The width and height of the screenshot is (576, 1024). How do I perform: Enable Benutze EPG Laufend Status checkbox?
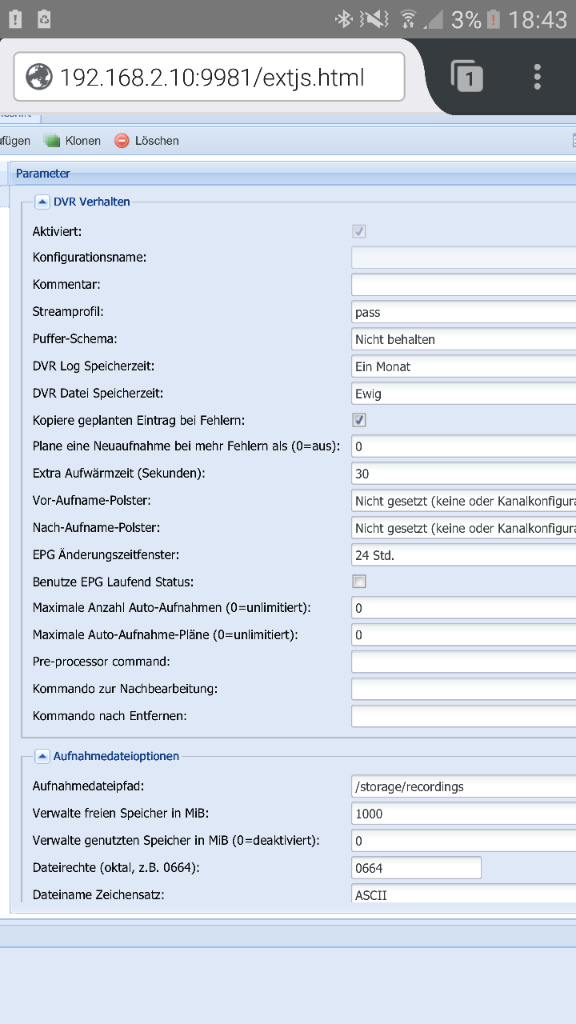point(359,581)
